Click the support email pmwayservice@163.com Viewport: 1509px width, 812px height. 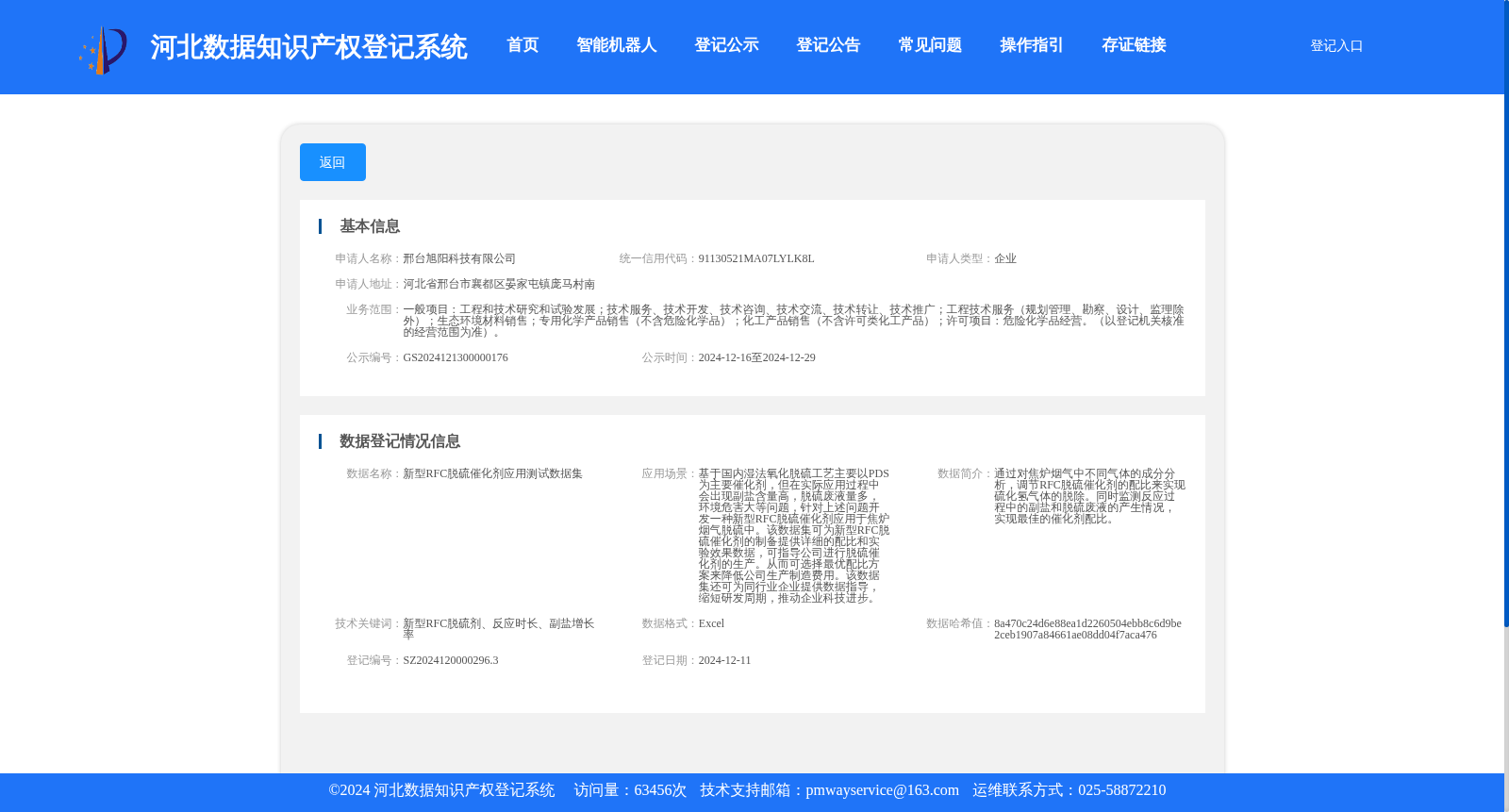point(883,790)
